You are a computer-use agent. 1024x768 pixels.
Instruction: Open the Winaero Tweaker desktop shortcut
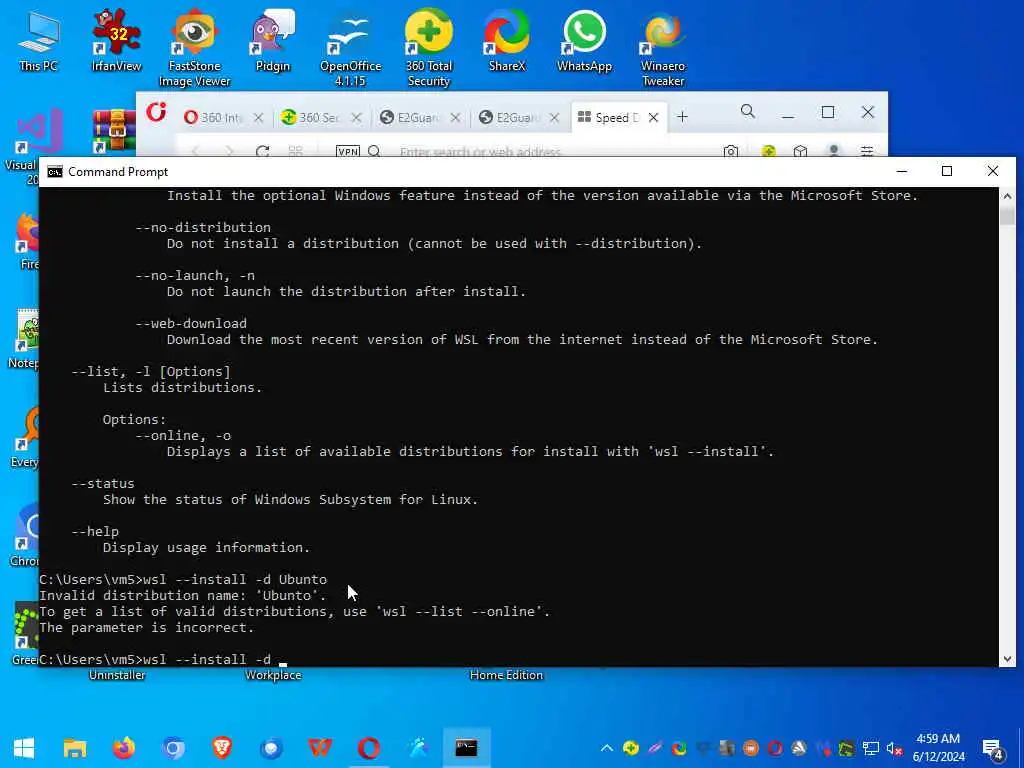tap(663, 47)
